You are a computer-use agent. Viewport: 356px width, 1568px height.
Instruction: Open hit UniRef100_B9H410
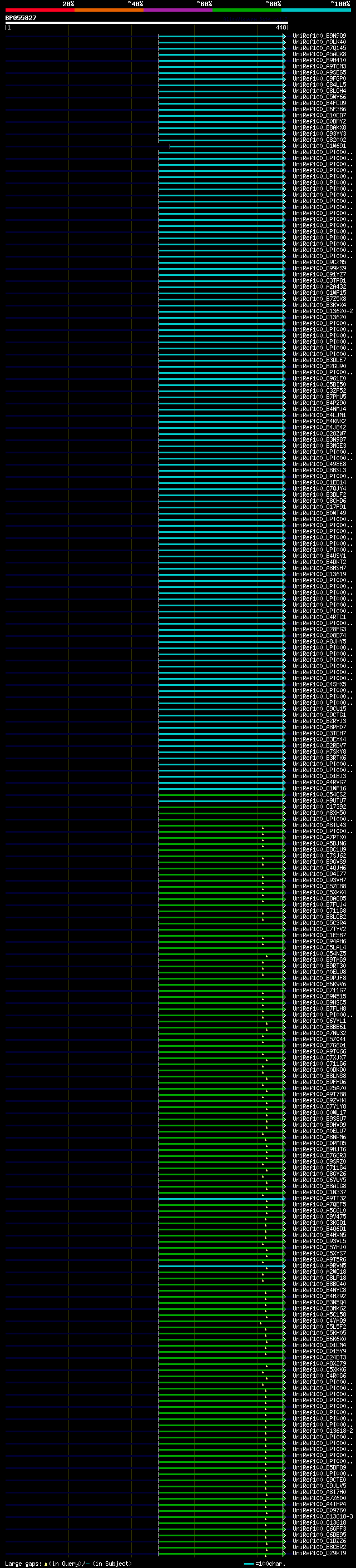tap(319, 60)
